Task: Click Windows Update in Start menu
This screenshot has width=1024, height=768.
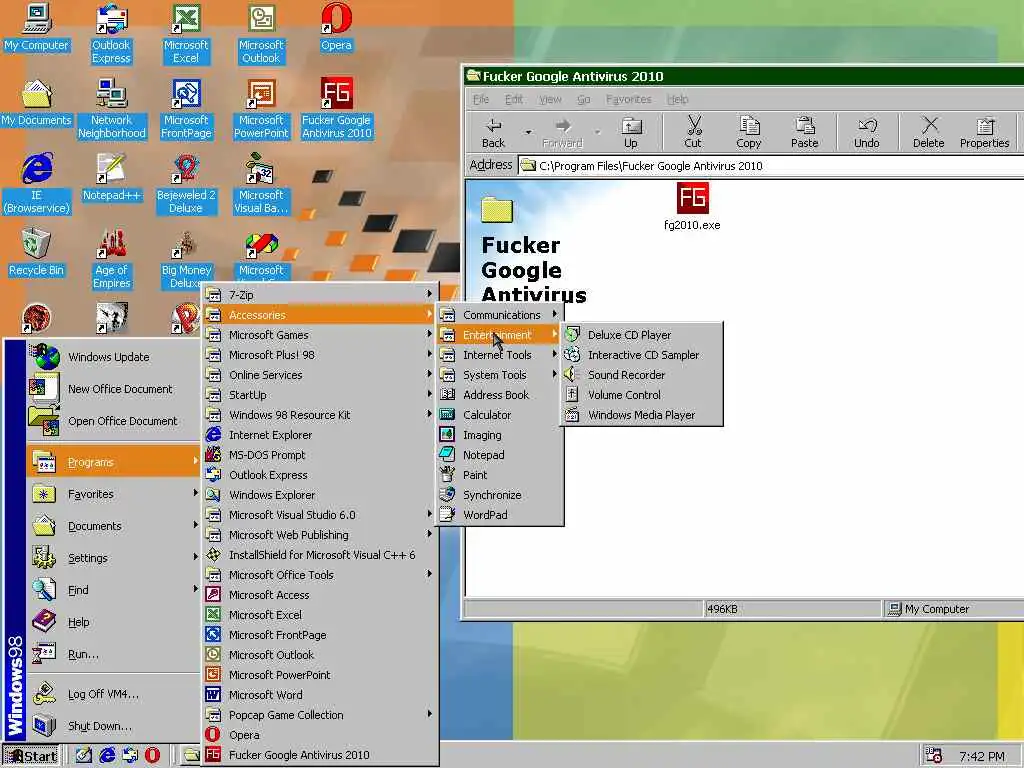Action: 113,357
